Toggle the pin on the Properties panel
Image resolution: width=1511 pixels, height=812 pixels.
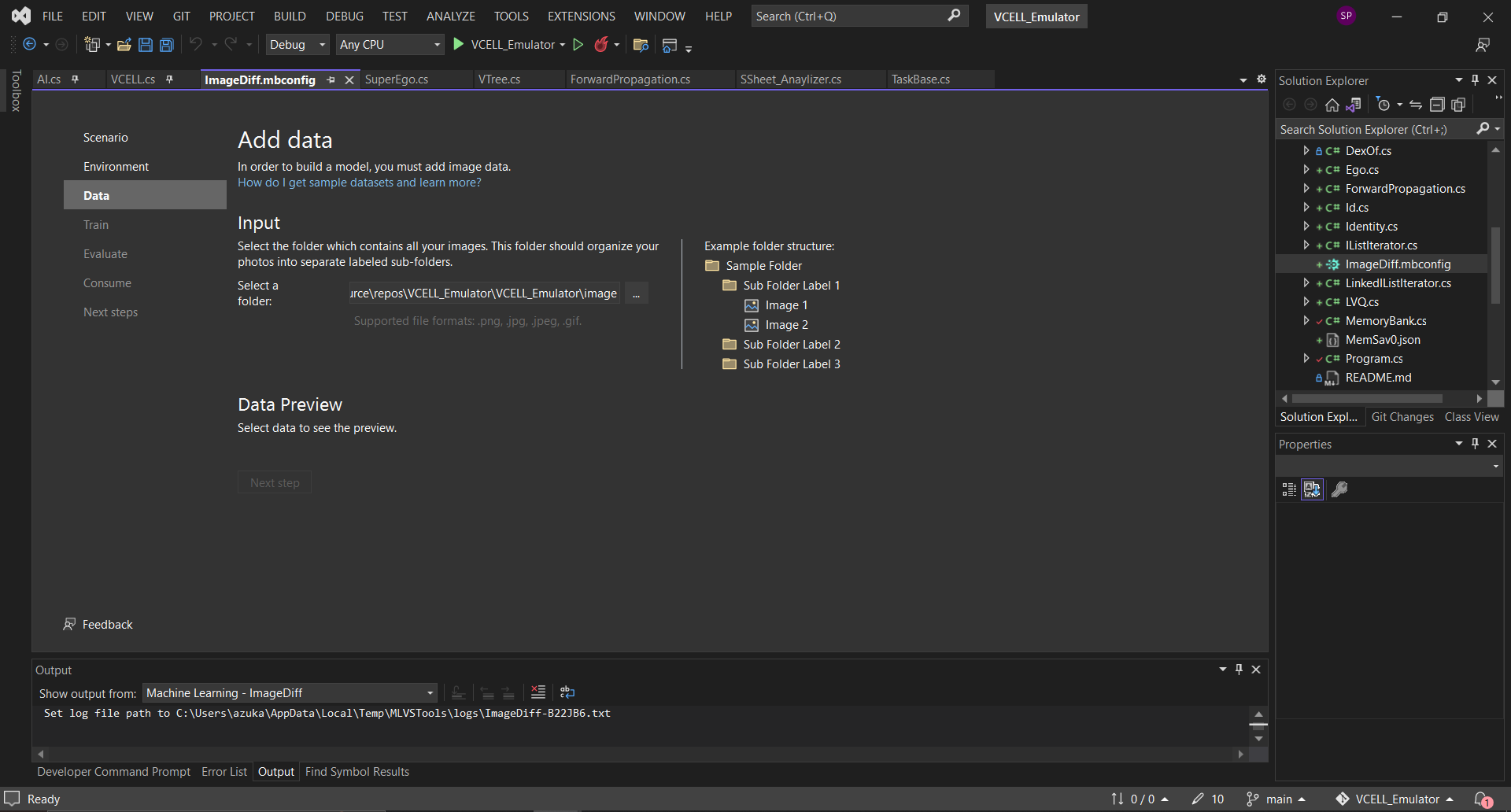click(1475, 444)
